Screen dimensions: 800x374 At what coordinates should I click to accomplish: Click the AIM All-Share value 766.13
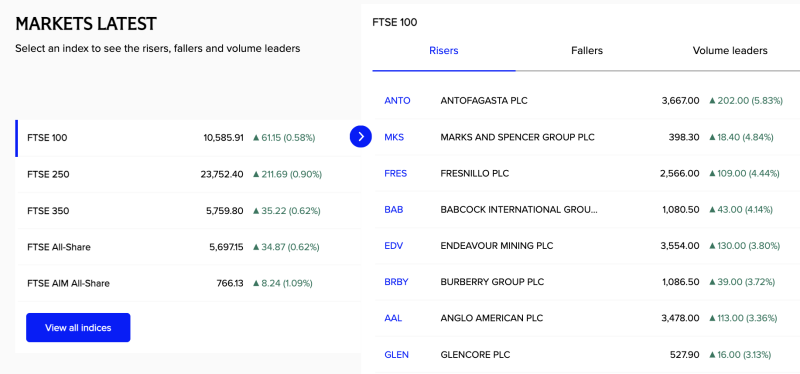pyautogui.click(x=231, y=283)
